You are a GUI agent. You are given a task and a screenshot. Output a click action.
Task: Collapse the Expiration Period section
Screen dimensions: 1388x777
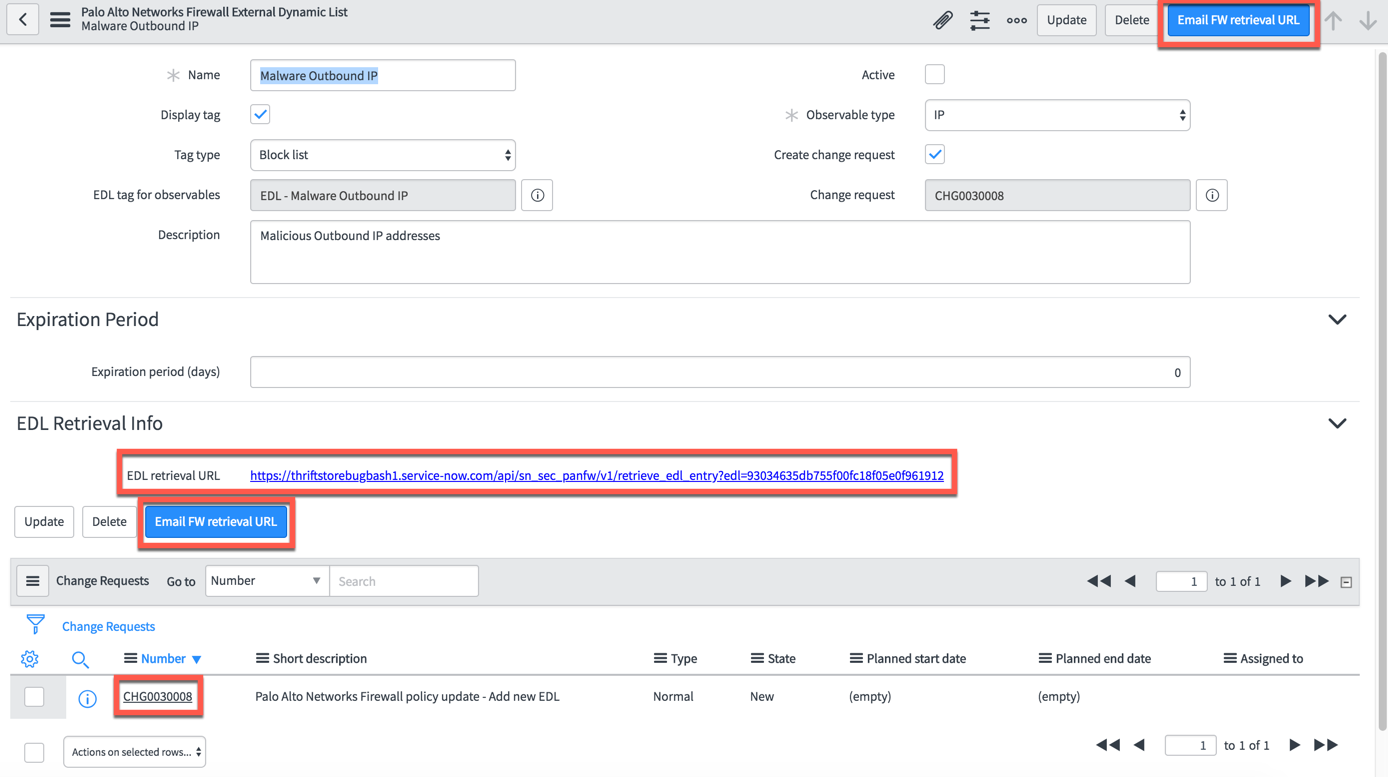click(1337, 320)
